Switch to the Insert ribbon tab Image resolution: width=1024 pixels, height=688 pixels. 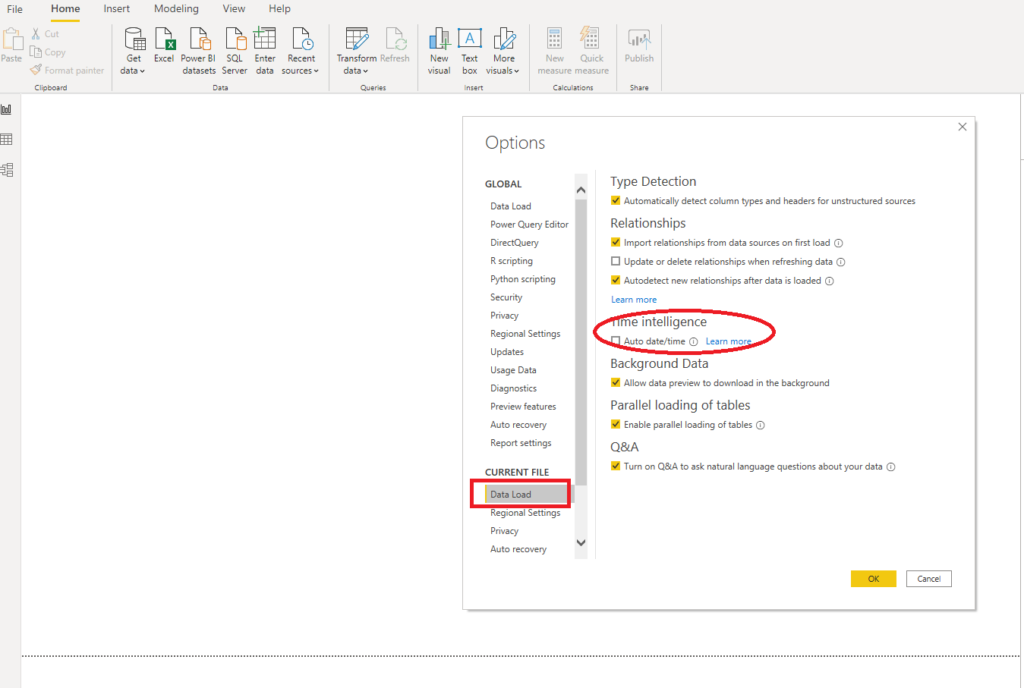coord(116,9)
